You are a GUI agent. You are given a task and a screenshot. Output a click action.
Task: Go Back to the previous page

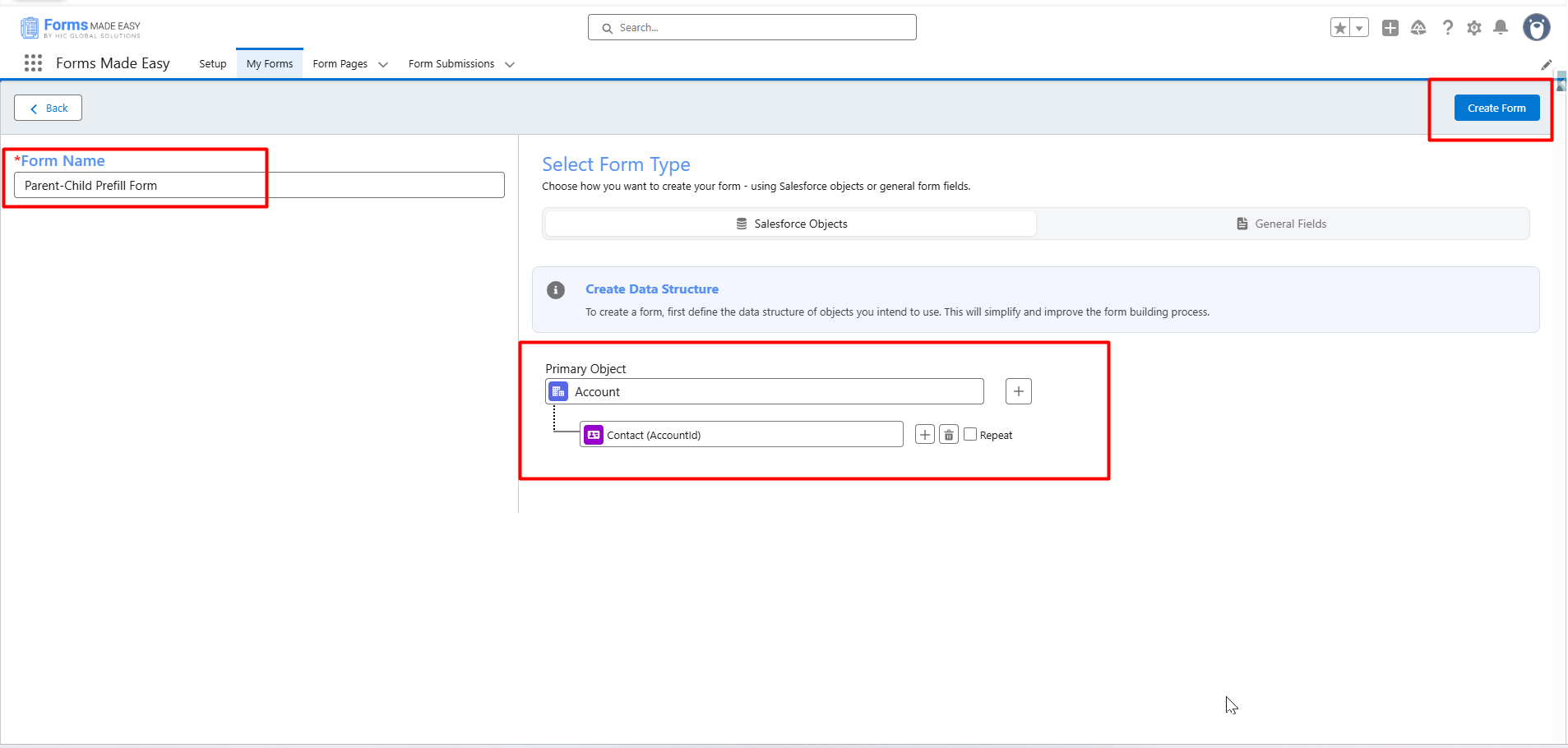point(48,108)
